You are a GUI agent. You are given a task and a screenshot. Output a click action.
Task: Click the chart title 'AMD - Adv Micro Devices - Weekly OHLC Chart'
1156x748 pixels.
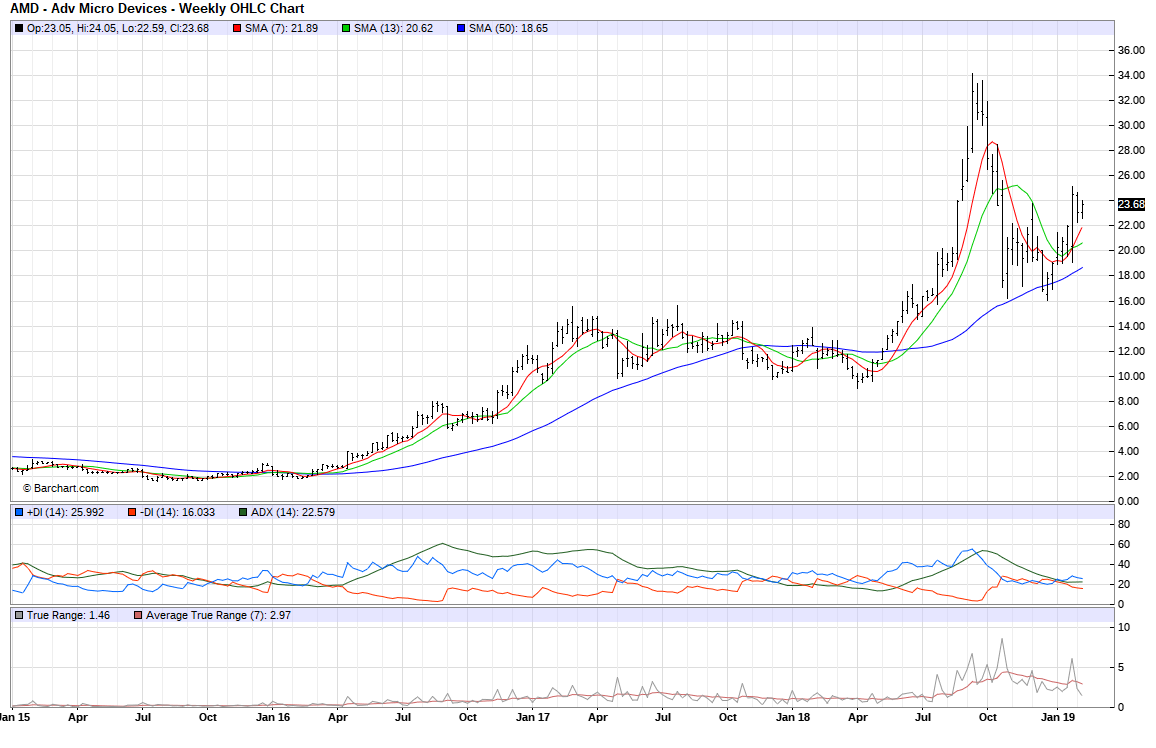157,9
